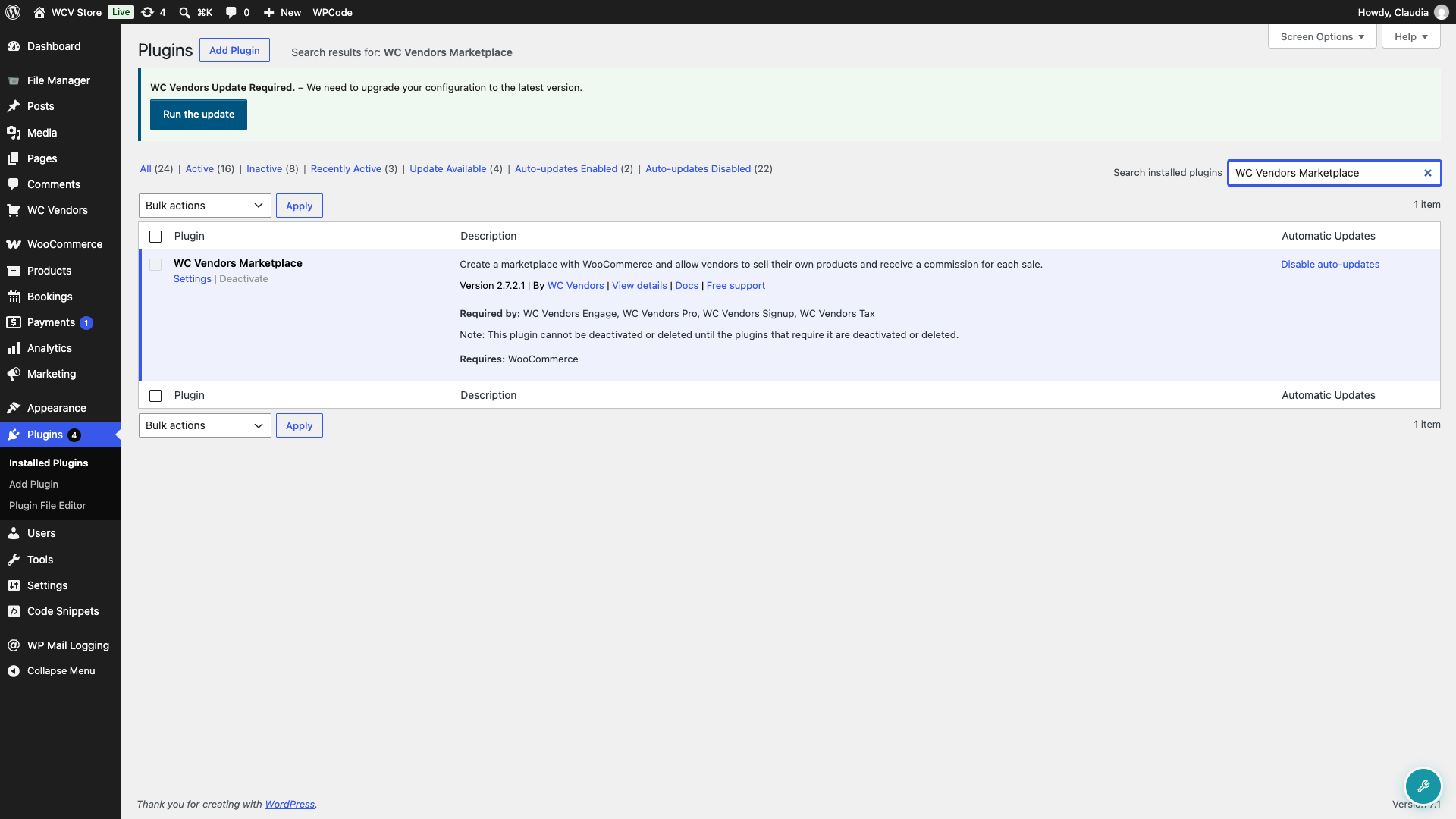Click the WooCommerce logo icon

coord(14,244)
